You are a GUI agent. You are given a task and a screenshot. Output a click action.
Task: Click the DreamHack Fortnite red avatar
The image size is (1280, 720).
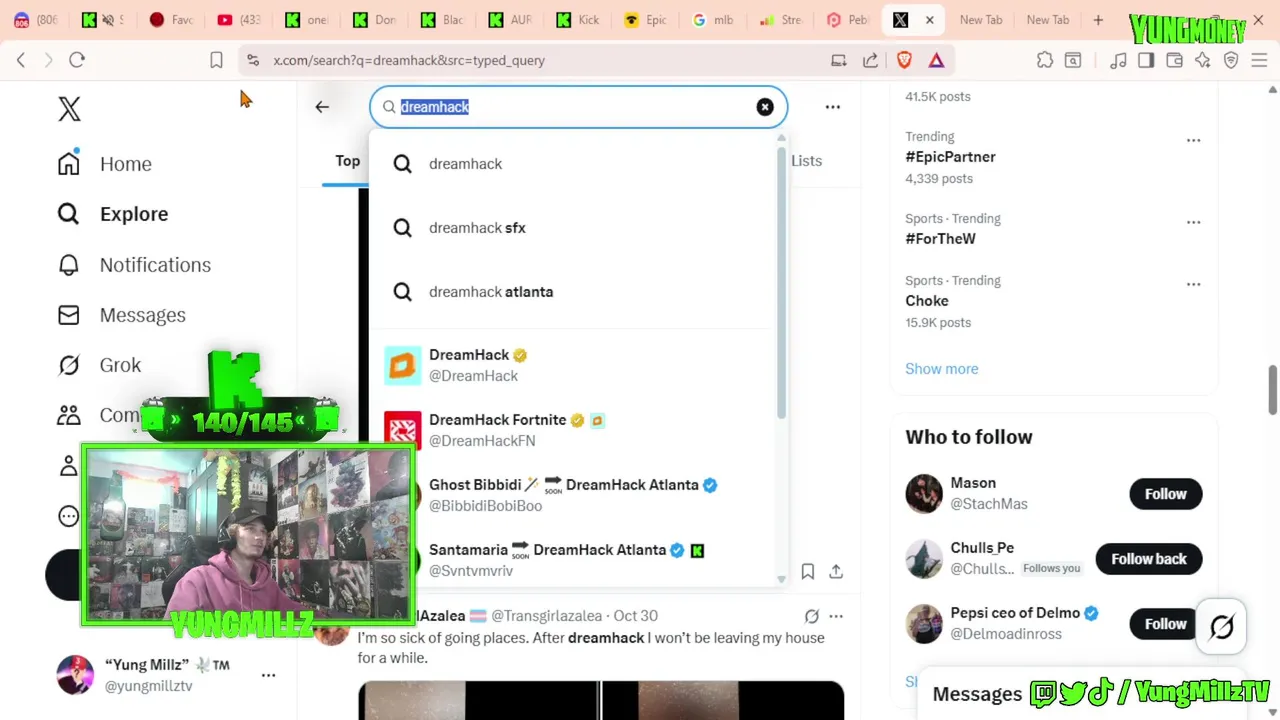403,431
